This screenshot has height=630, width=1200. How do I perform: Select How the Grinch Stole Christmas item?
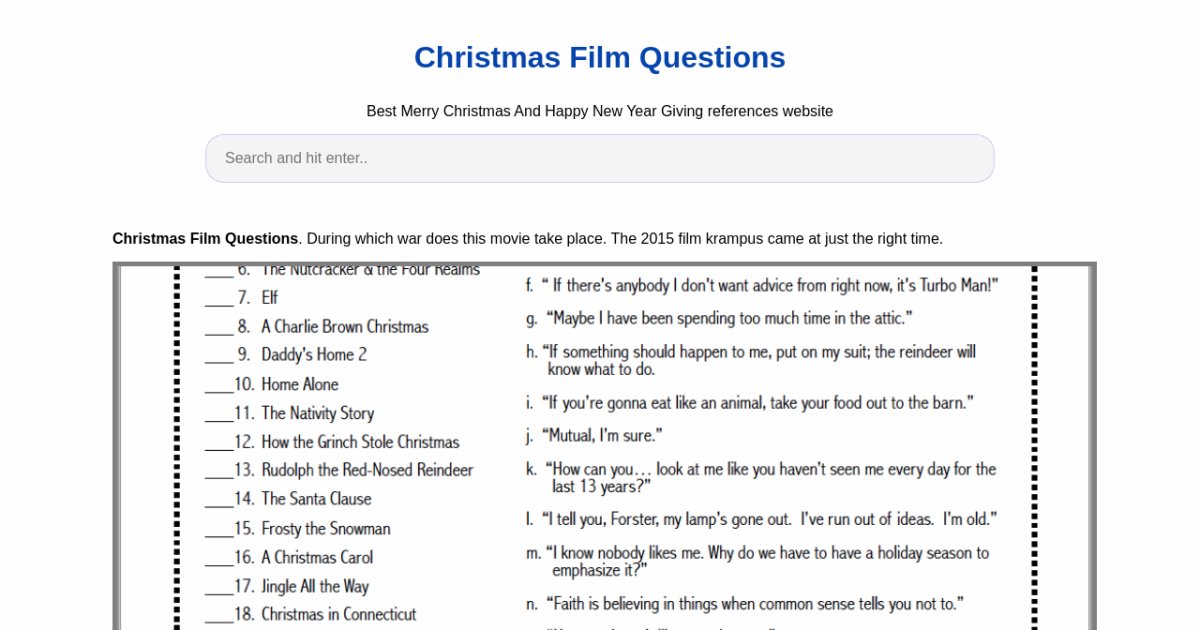pyautogui.click(x=360, y=442)
